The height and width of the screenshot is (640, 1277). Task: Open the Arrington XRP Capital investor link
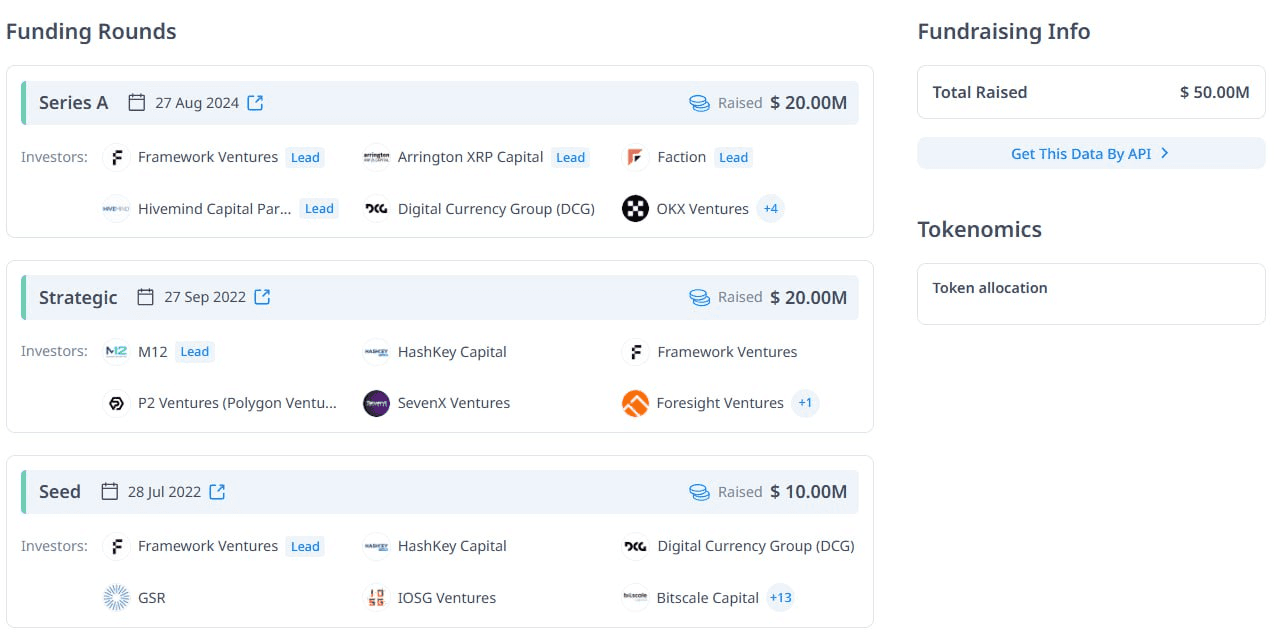point(470,157)
